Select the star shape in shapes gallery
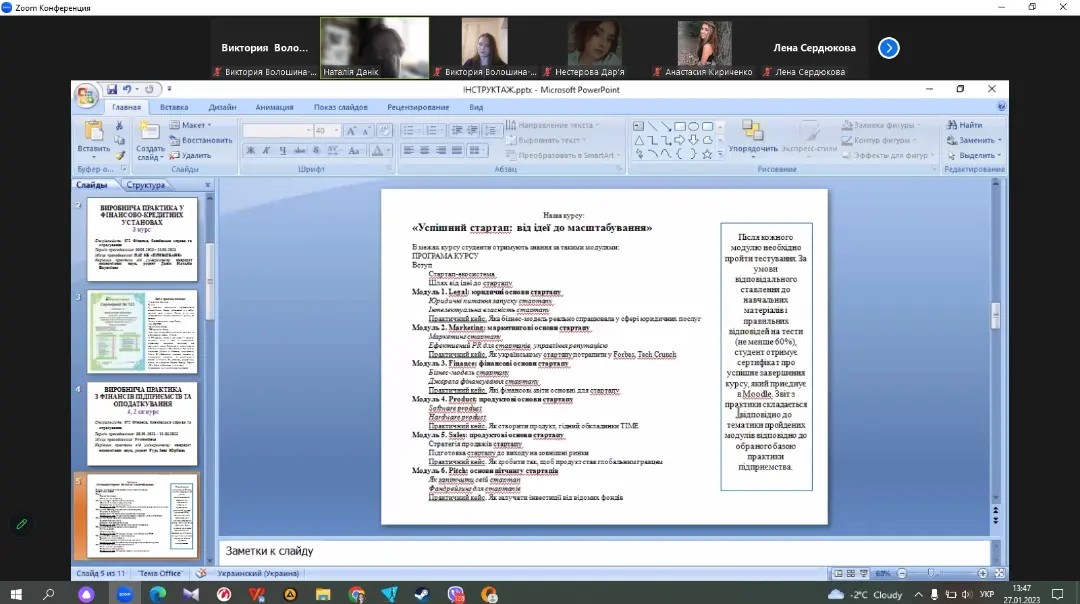 tap(707, 154)
